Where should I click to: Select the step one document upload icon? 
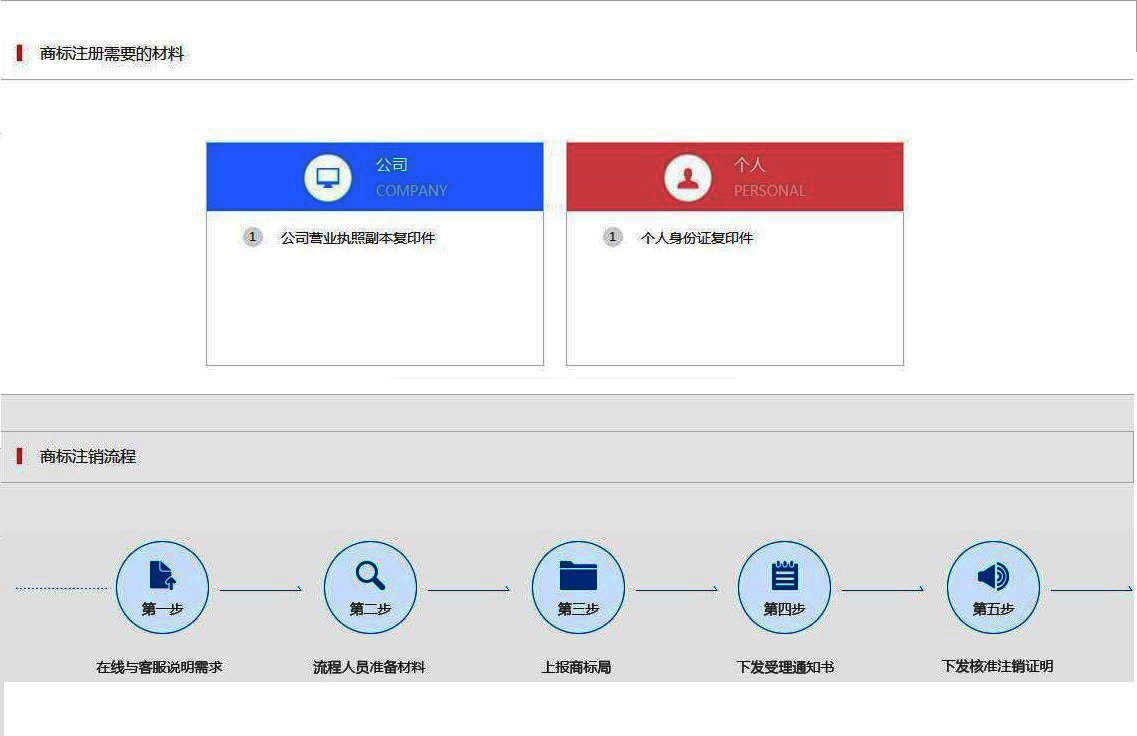162,575
